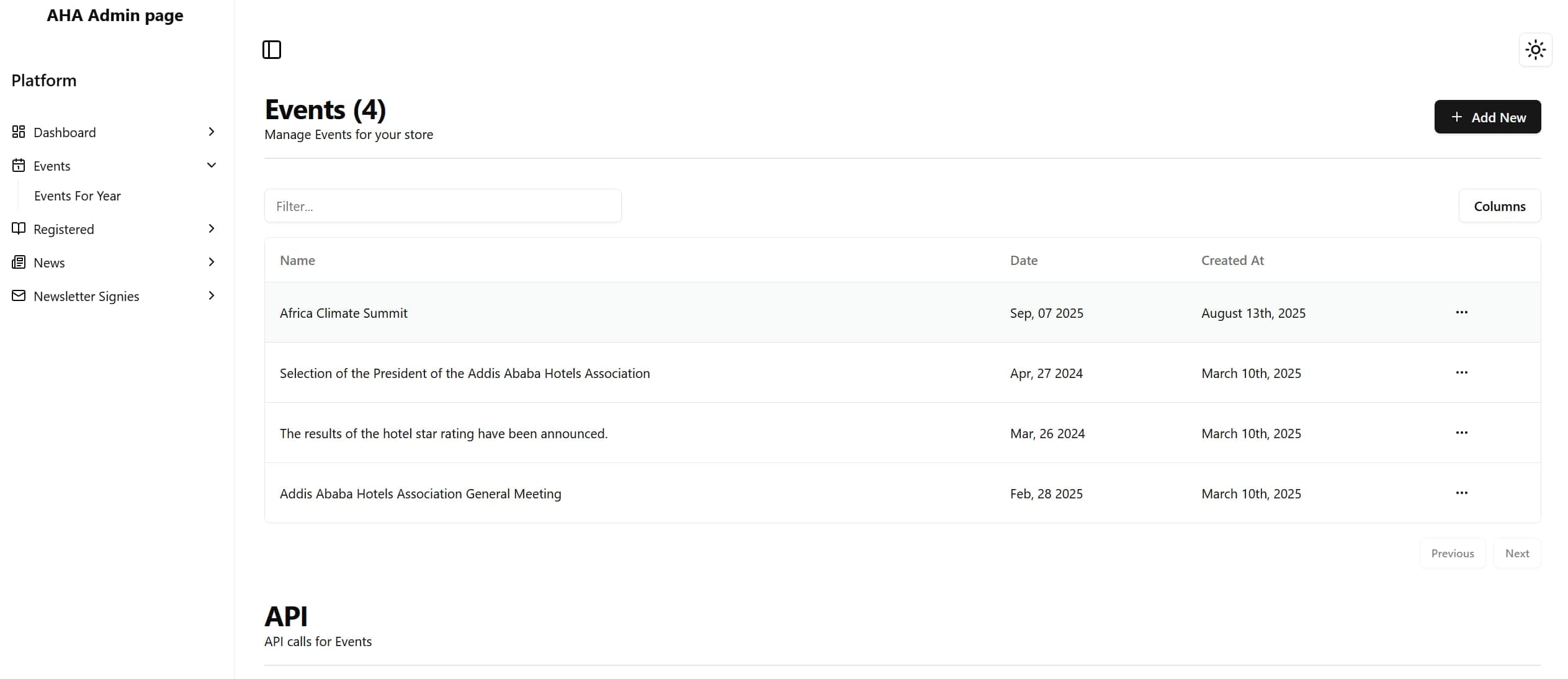Click the Next pagination button
This screenshot has width=1568, height=679.
point(1516,553)
